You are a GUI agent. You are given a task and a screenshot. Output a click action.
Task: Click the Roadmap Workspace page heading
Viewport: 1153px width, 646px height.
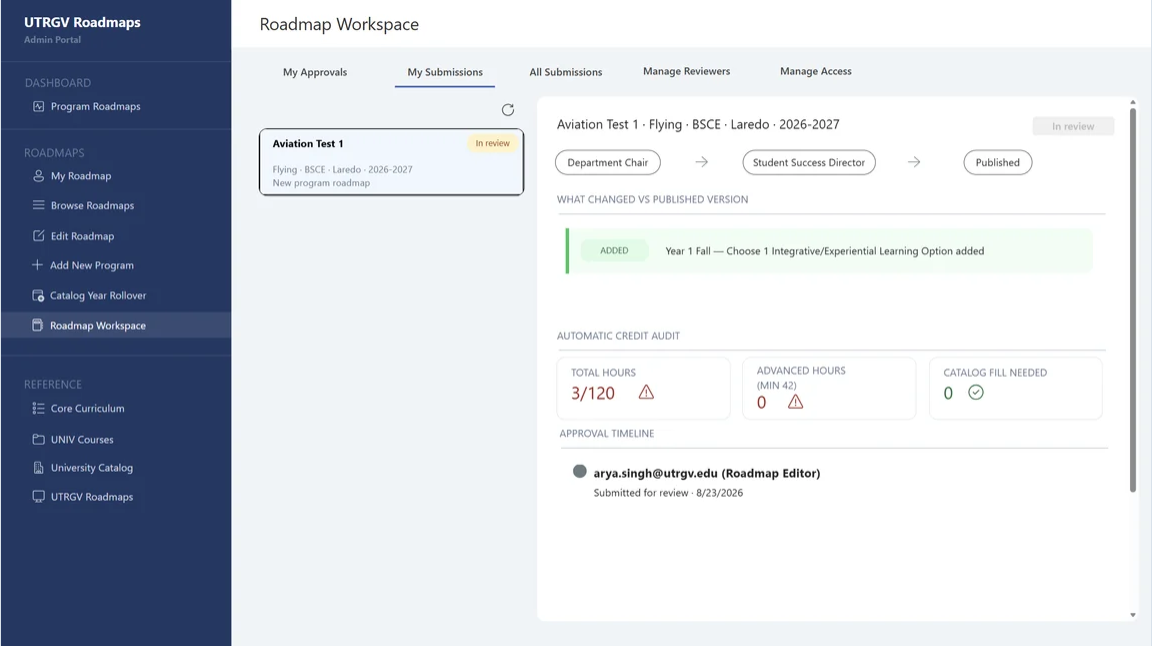pyautogui.click(x=339, y=24)
